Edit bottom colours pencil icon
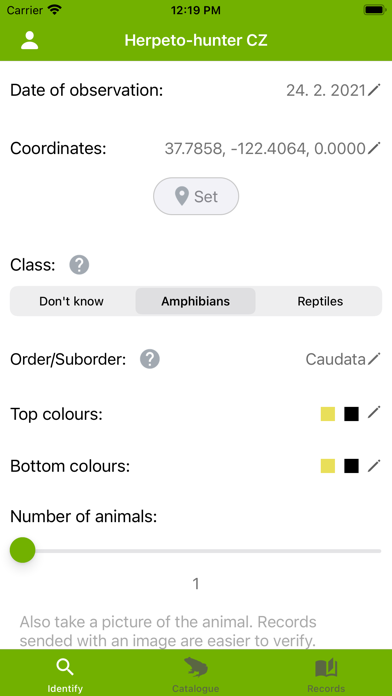Viewport: 392px width, 696px height. (x=374, y=466)
